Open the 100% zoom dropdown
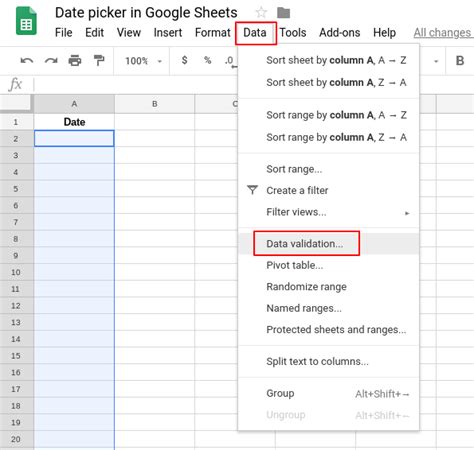Image resolution: width=474 pixels, height=450 pixels. [x=143, y=61]
